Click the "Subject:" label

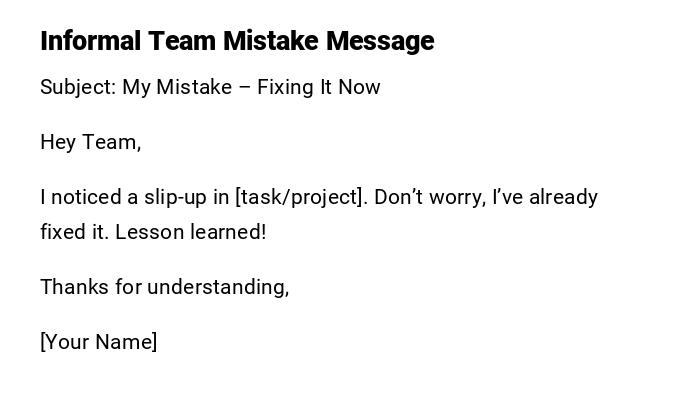78,87
